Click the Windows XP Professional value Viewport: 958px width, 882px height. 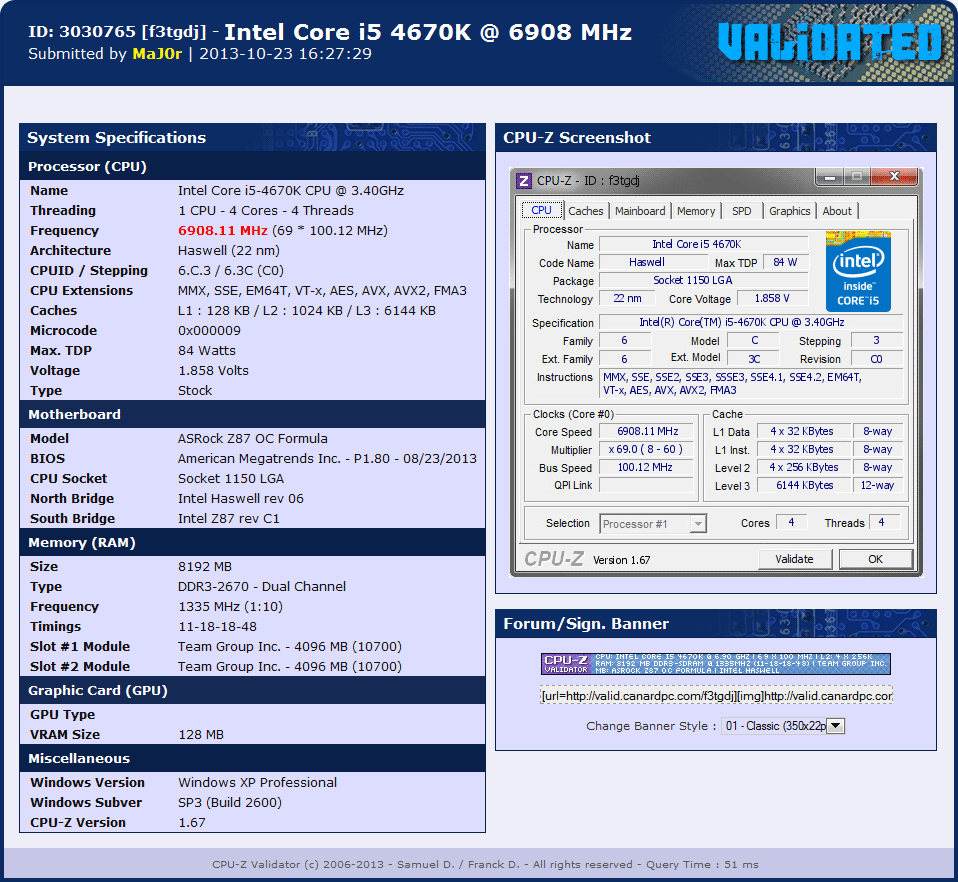tap(257, 782)
